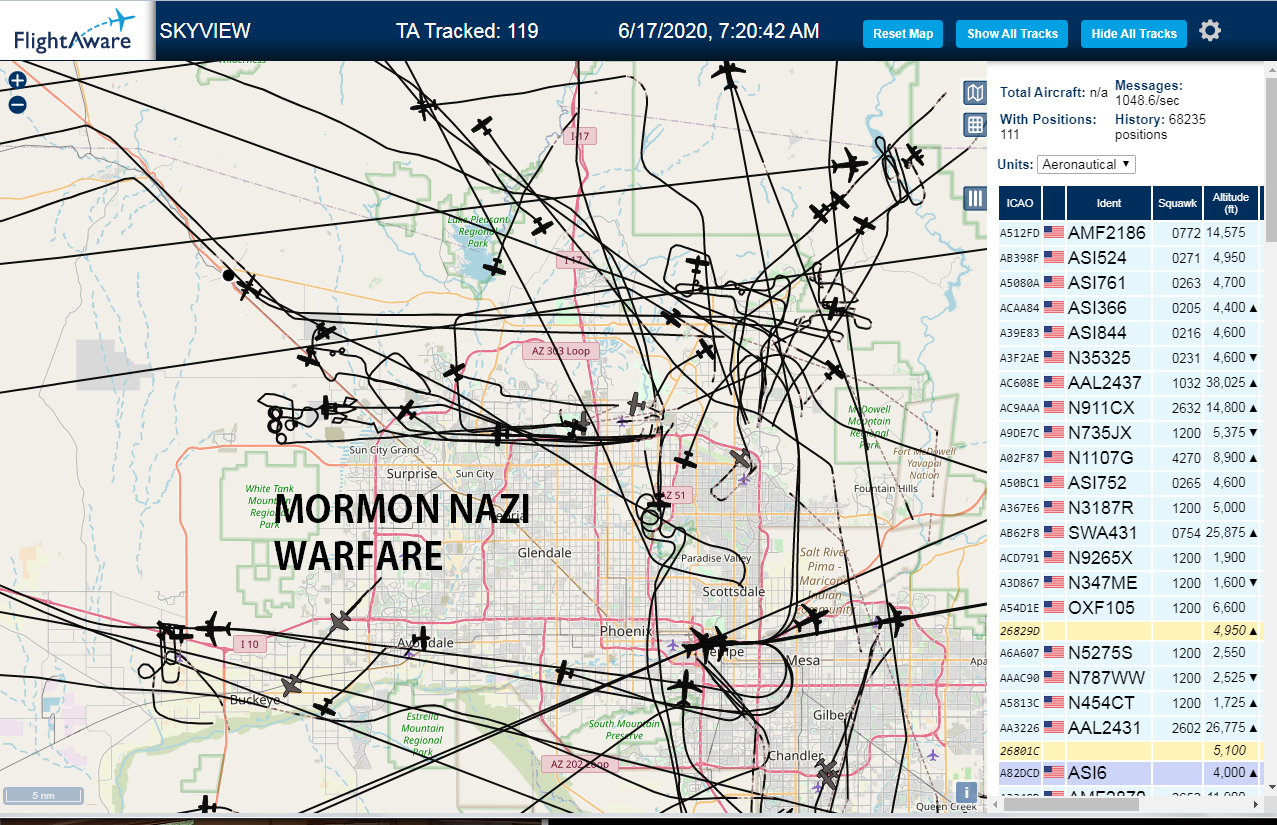Select aircraft N735JX
Image resolution: width=1277 pixels, height=825 pixels.
click(1129, 433)
